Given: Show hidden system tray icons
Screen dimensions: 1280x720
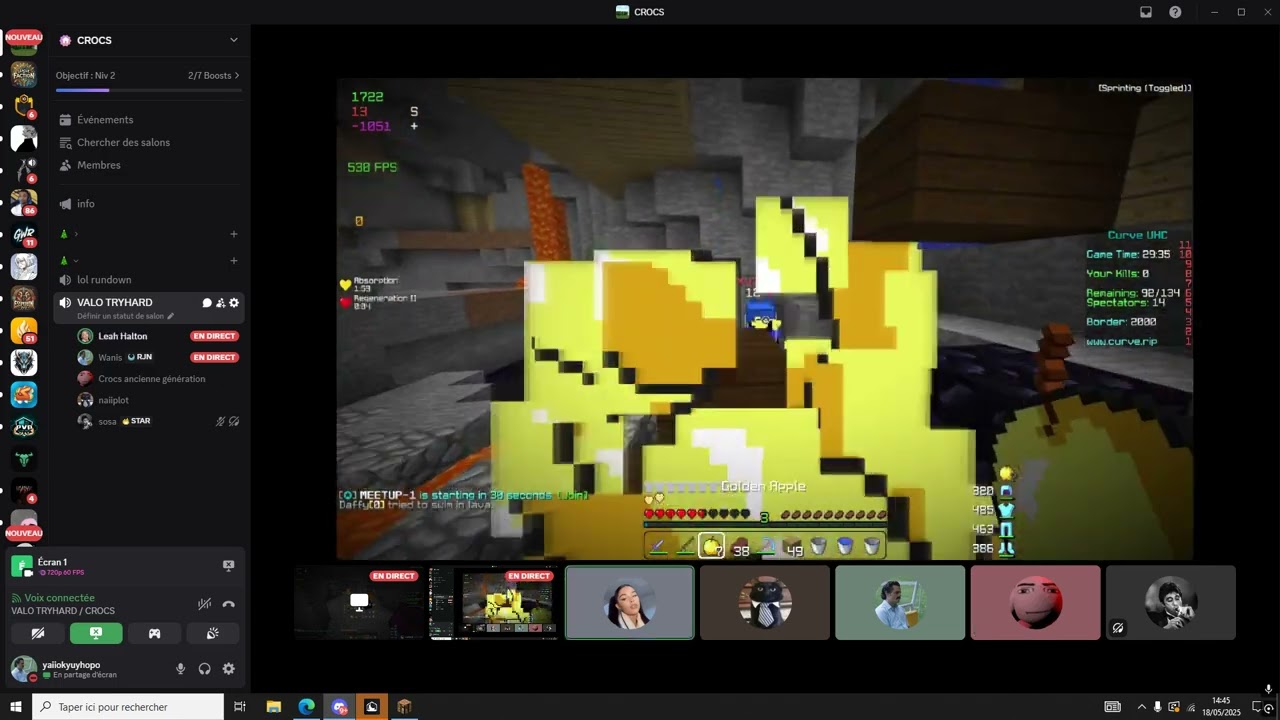Looking at the screenshot, I should [x=1142, y=707].
